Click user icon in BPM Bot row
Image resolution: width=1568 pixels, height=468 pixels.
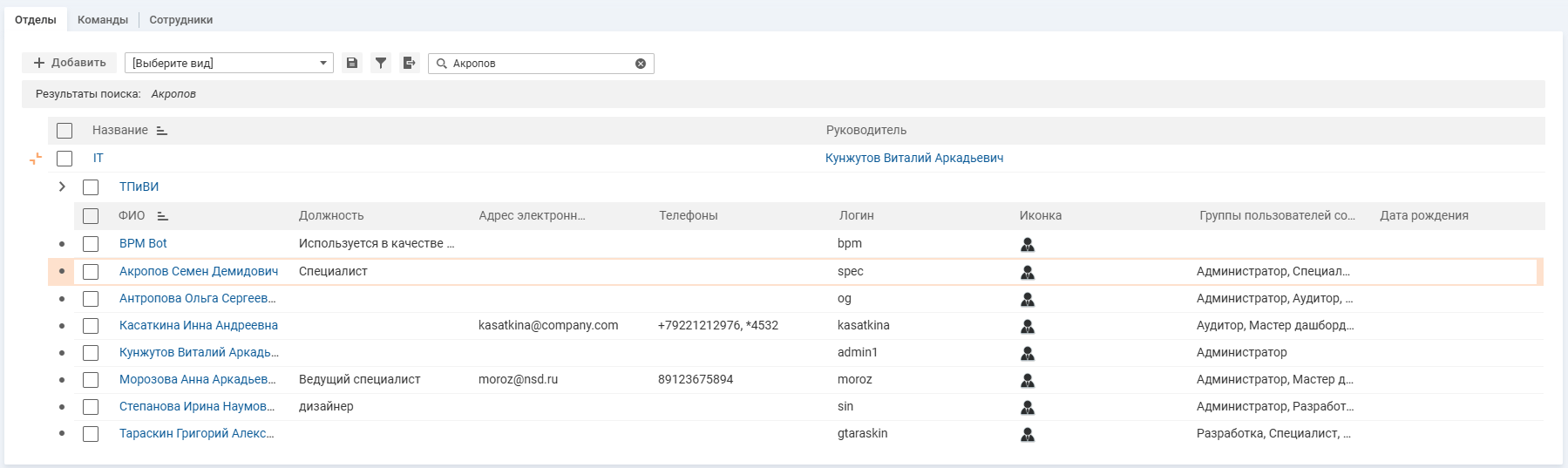click(1028, 244)
